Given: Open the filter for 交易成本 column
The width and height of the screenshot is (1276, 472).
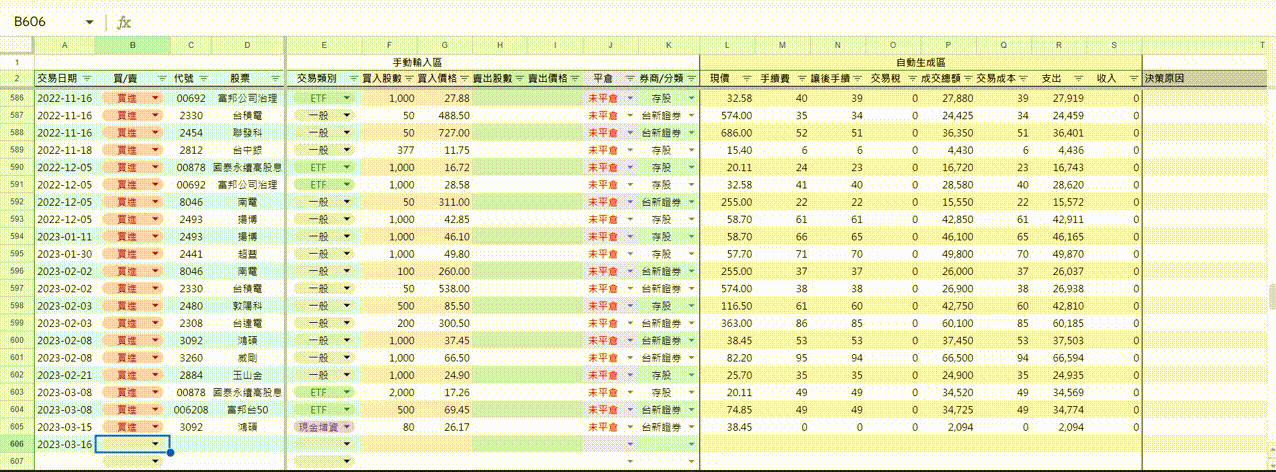Looking at the screenshot, I should tap(1023, 78).
